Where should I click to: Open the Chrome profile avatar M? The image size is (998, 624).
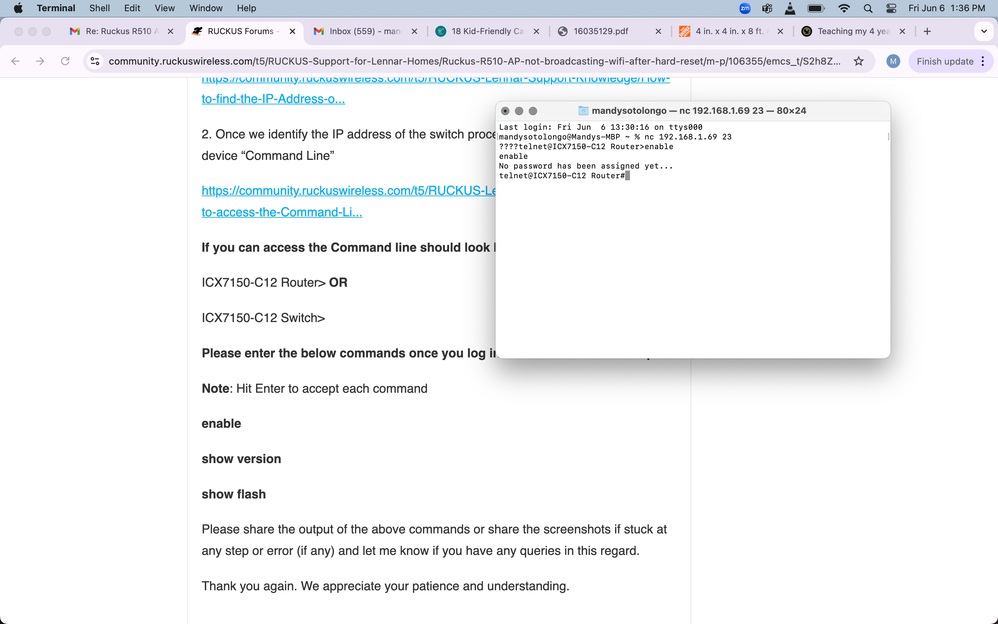click(x=892, y=61)
